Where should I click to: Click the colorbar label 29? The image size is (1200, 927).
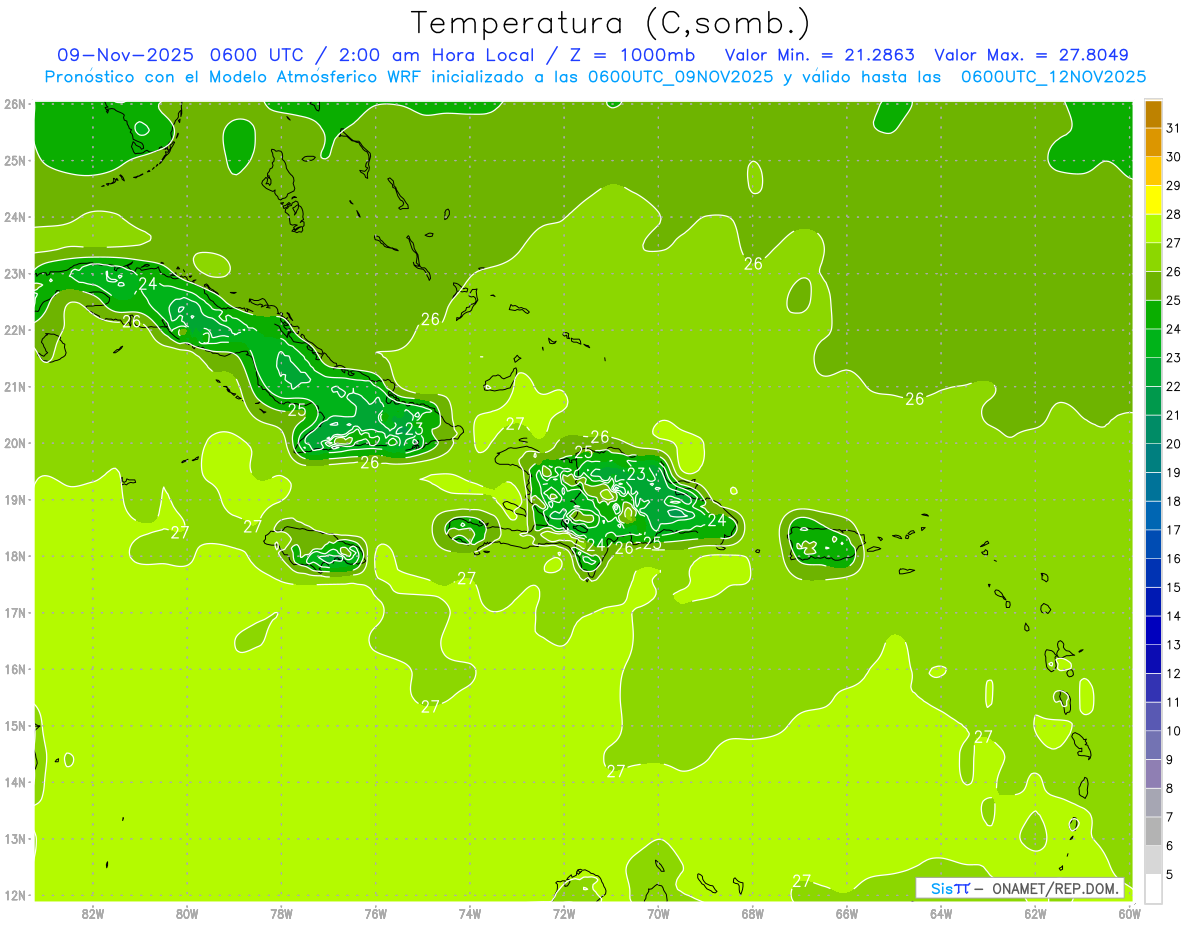pyautogui.click(x=1173, y=186)
